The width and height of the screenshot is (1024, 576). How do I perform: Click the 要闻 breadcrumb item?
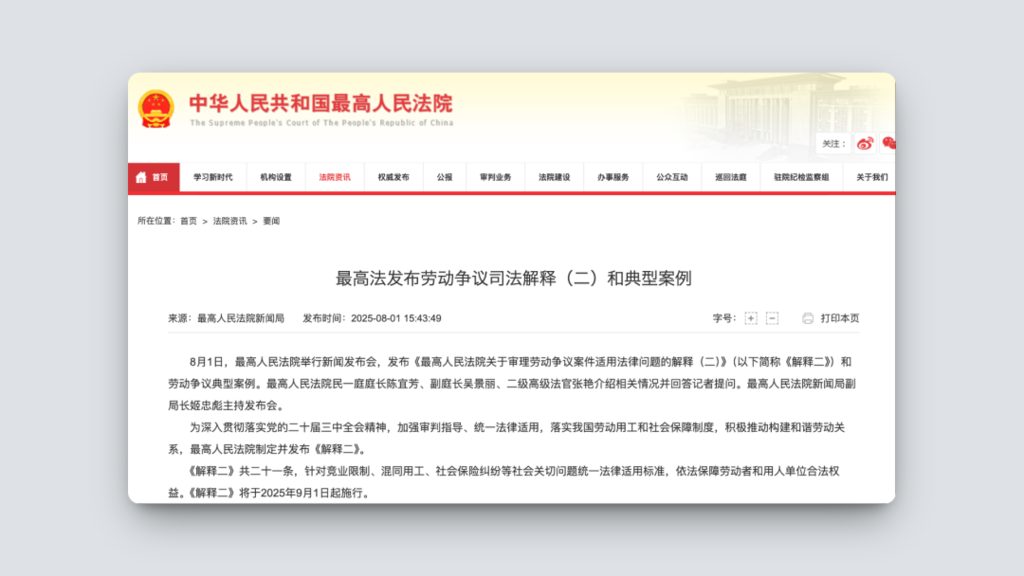(271, 221)
